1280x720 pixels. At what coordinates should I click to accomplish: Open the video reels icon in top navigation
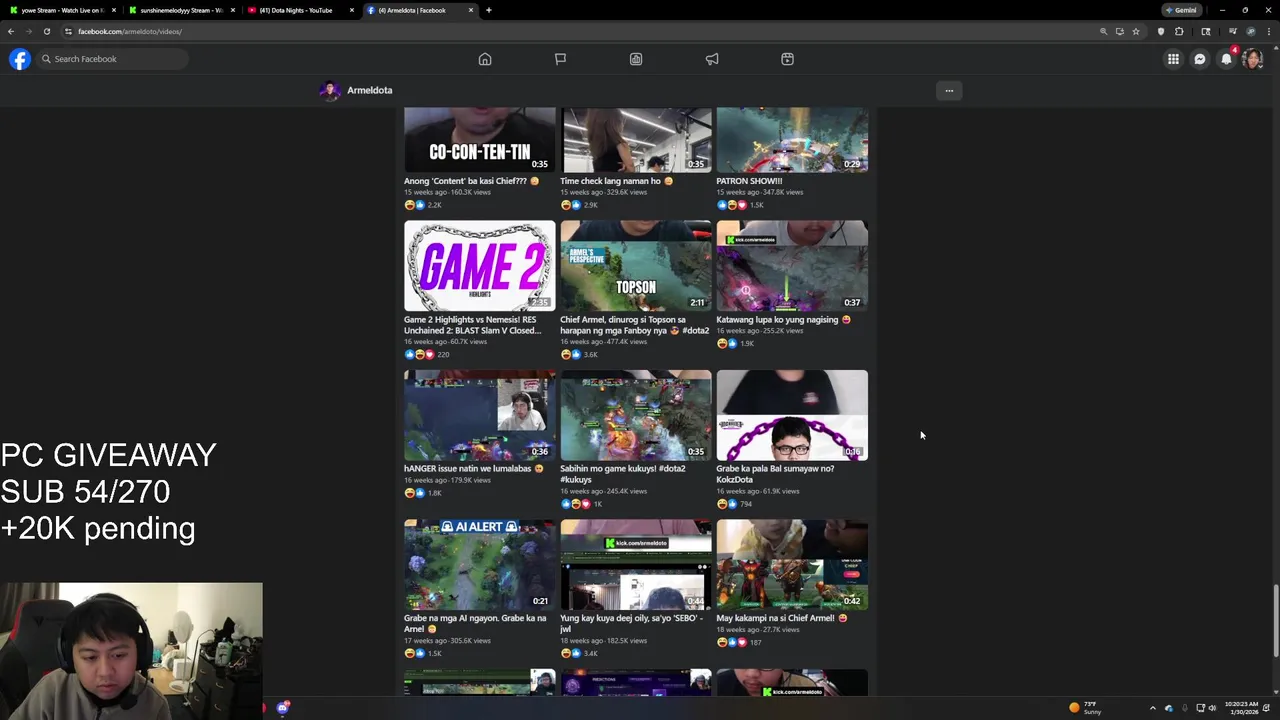click(787, 59)
